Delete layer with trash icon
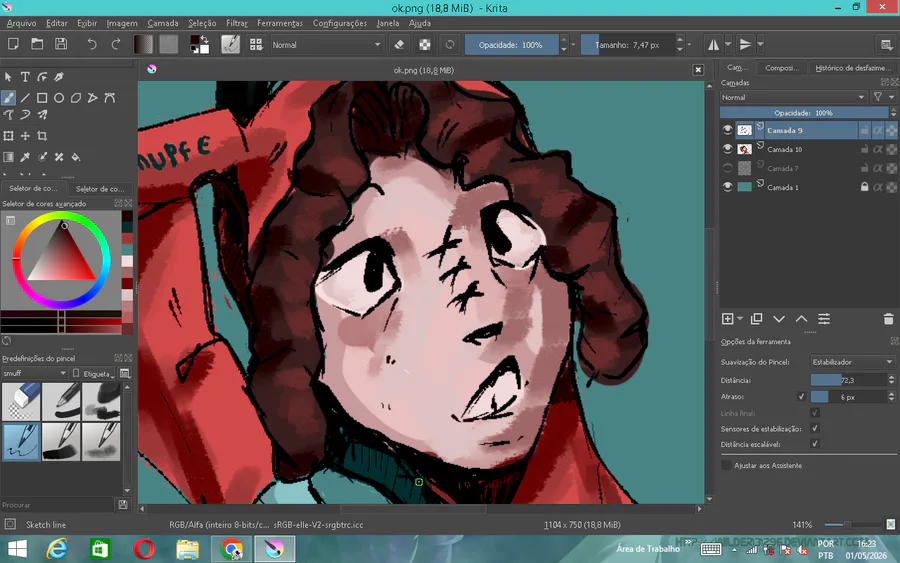This screenshot has width=900, height=563. point(889,319)
